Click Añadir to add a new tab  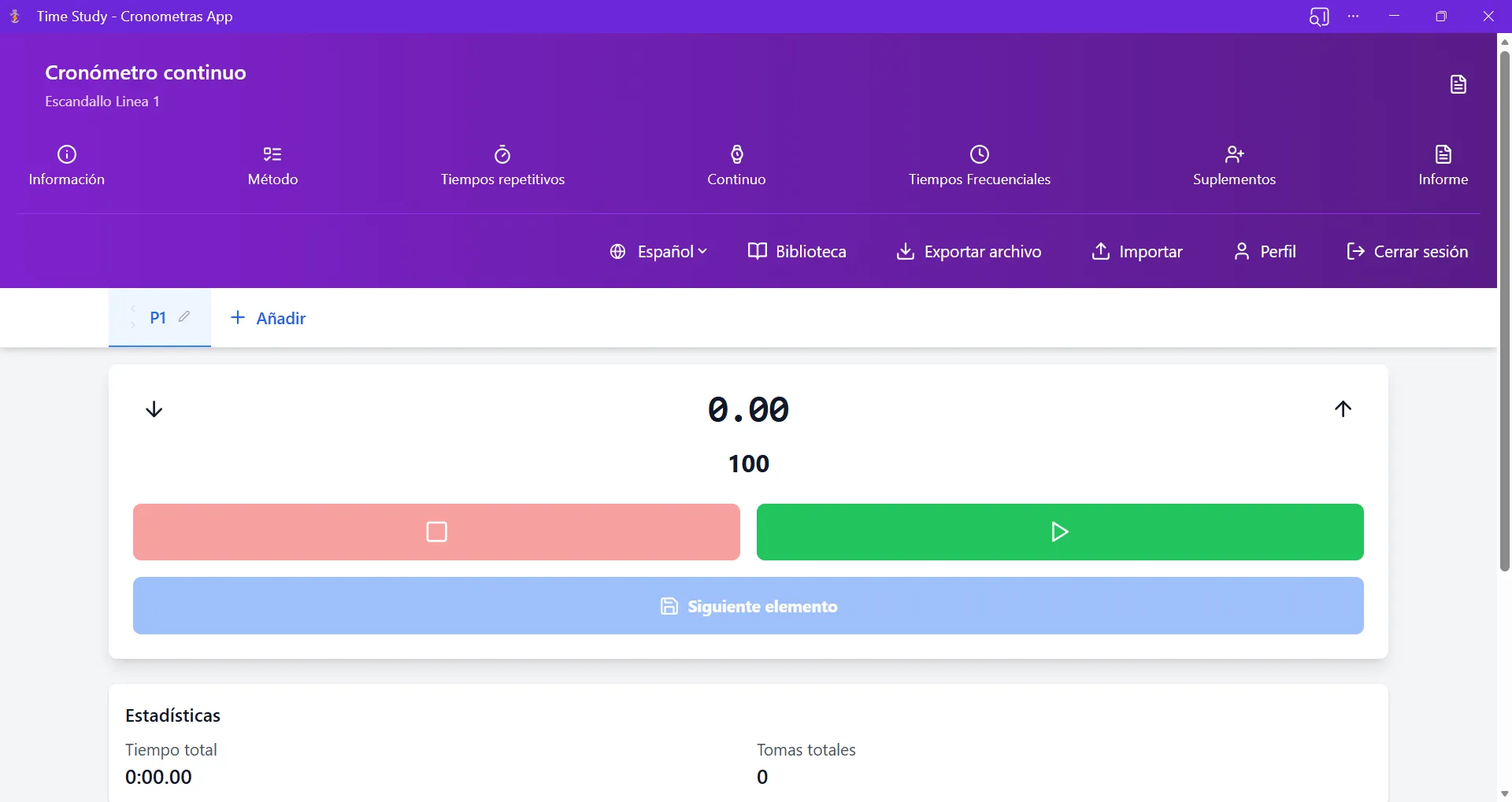coord(268,318)
